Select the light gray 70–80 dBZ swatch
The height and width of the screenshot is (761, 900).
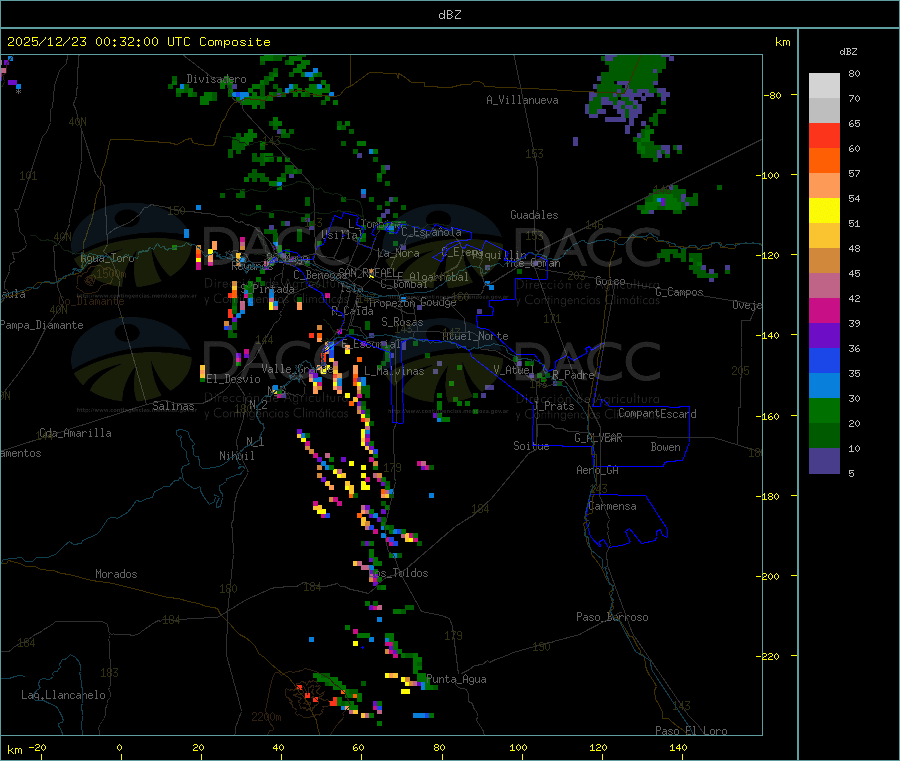[824, 86]
